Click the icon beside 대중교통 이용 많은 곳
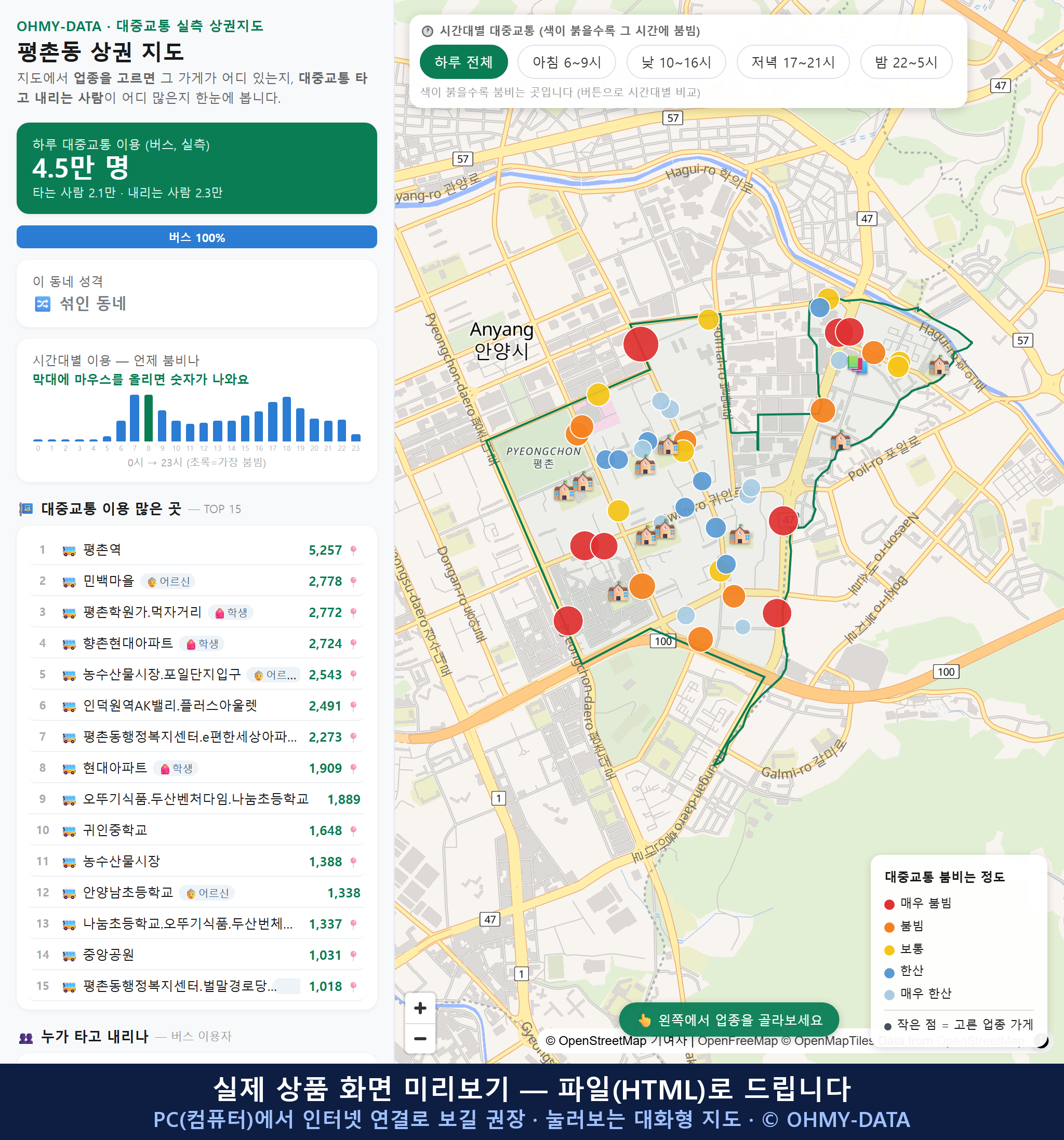Image resolution: width=1064 pixels, height=1140 pixels. pyautogui.click(x=26, y=508)
